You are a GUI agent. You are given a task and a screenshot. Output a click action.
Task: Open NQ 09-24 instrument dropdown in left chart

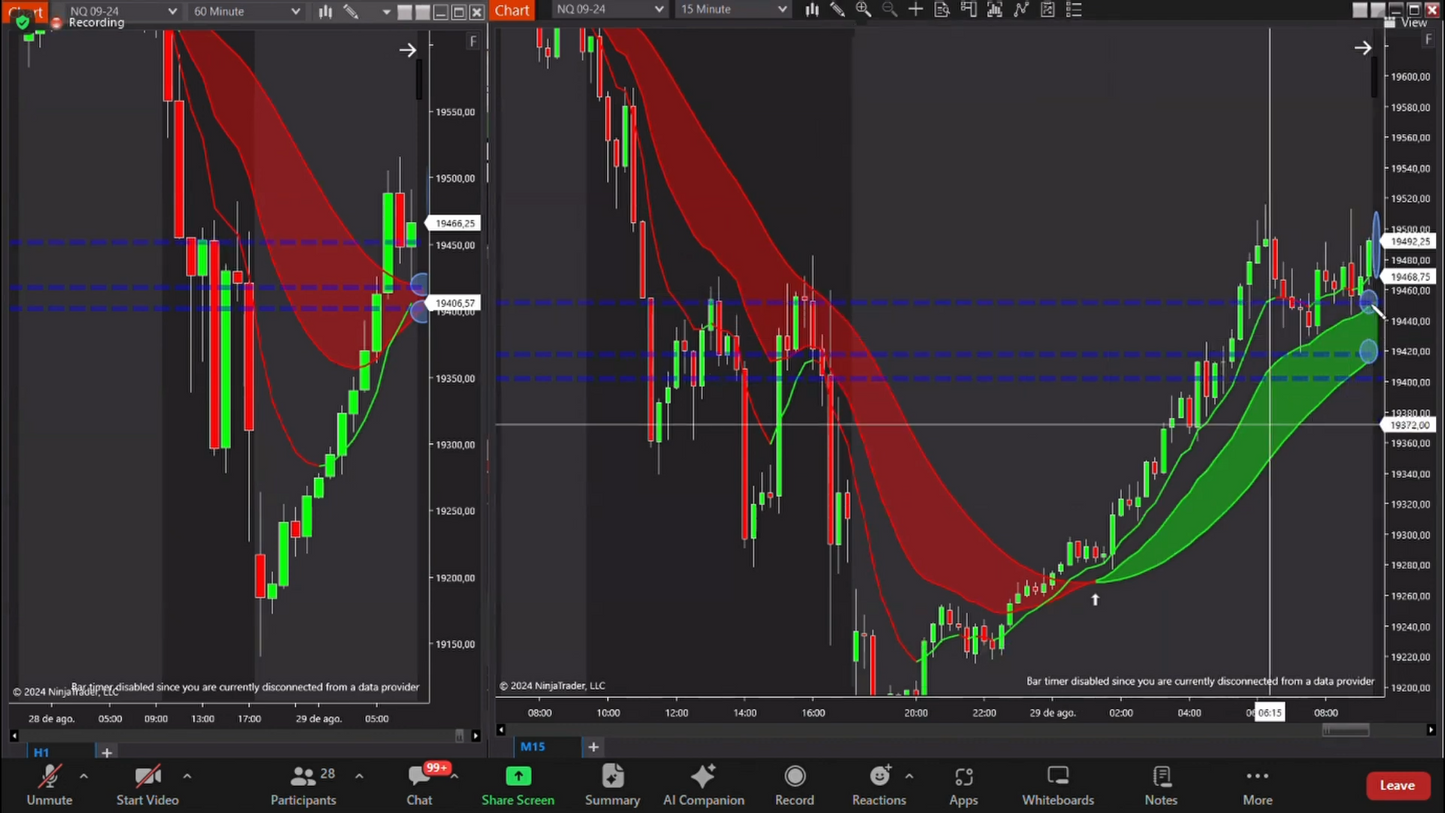coord(124,11)
